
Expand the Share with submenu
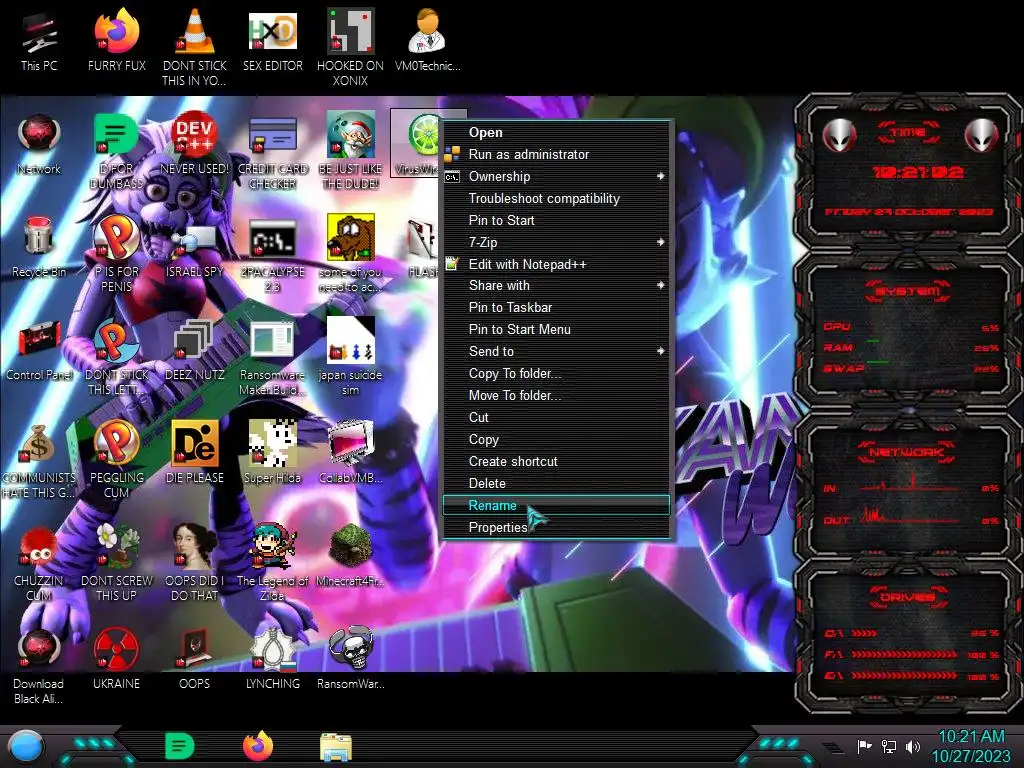(556, 285)
